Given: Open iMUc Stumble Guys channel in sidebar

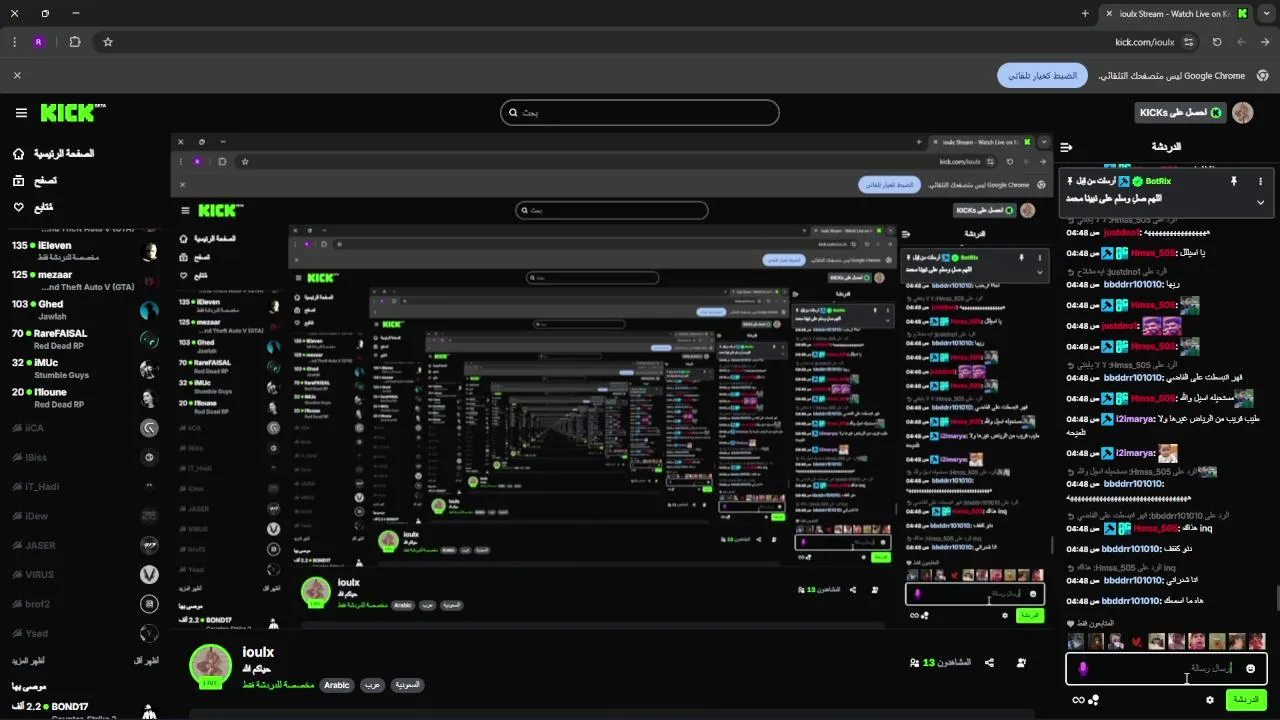Looking at the screenshot, I should (x=84, y=369).
